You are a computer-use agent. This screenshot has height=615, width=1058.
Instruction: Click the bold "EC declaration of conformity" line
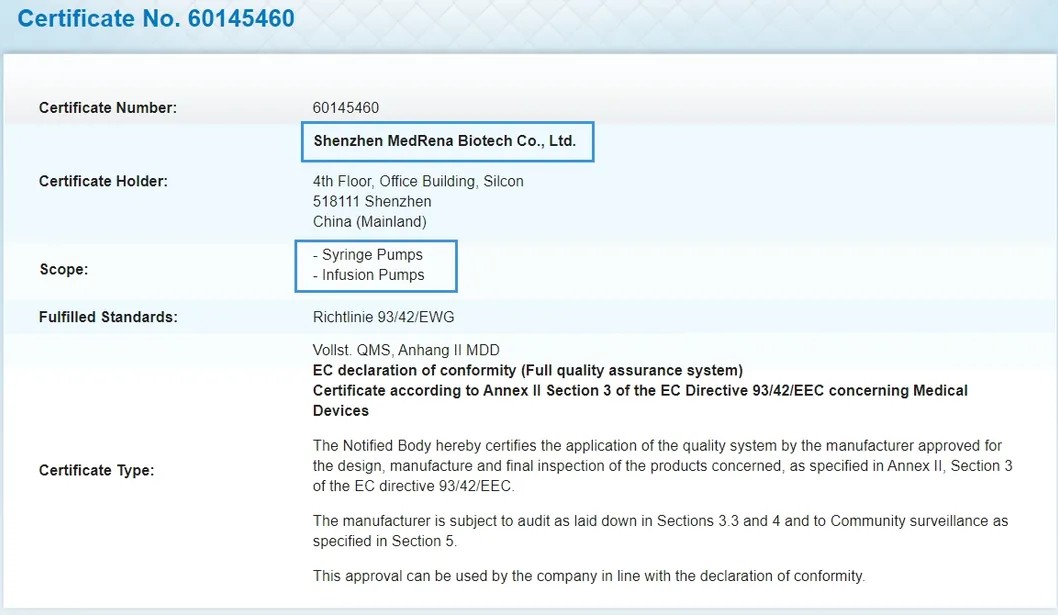[x=528, y=370]
